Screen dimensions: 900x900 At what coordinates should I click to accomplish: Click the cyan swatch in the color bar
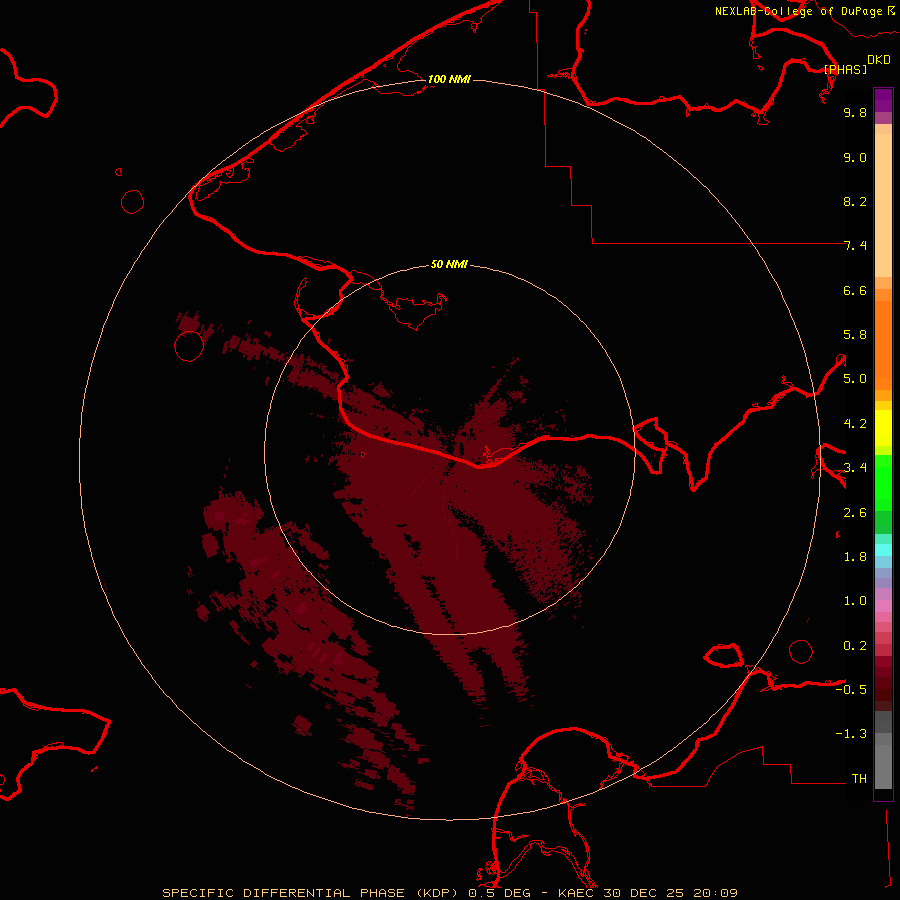tap(883, 550)
